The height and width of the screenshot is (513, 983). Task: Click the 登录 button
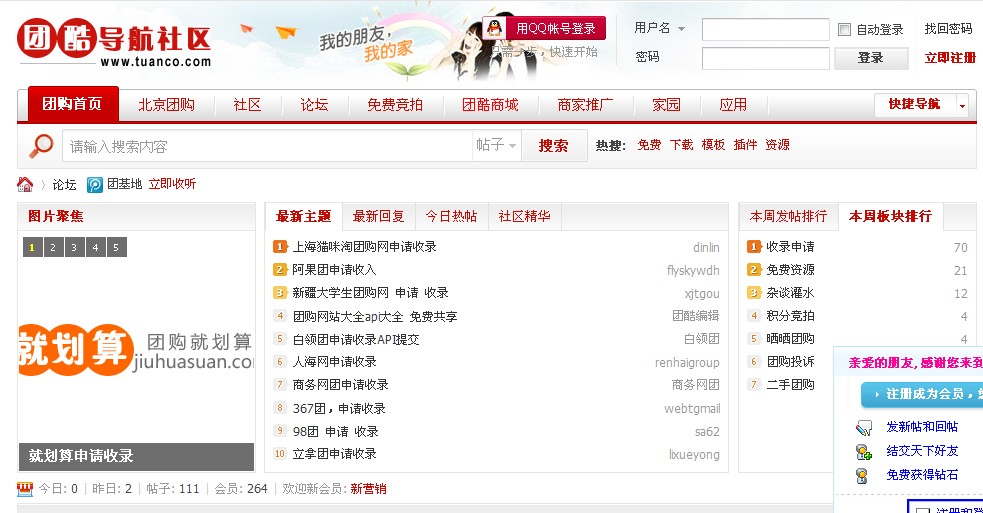[x=871, y=58]
